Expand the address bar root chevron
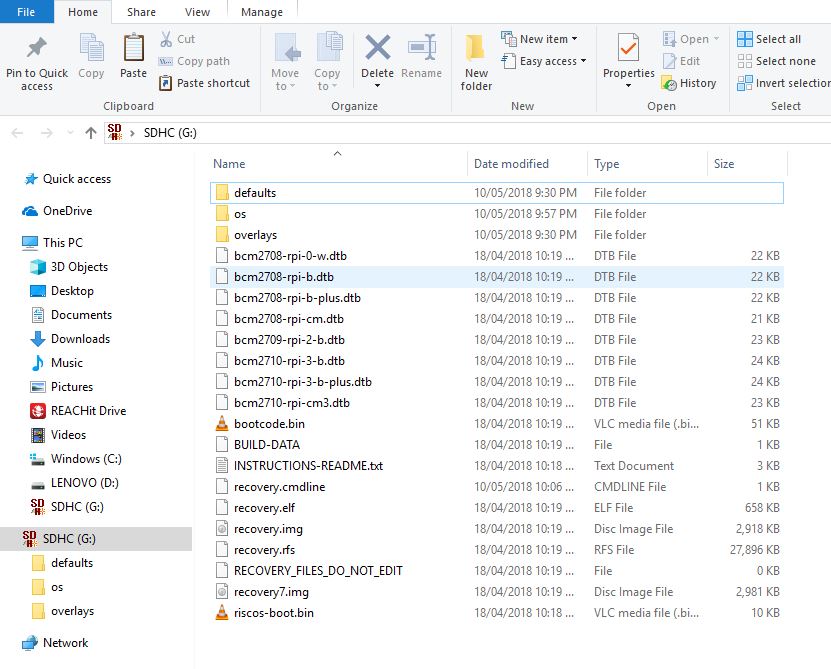The image size is (831, 669). click(x=132, y=133)
